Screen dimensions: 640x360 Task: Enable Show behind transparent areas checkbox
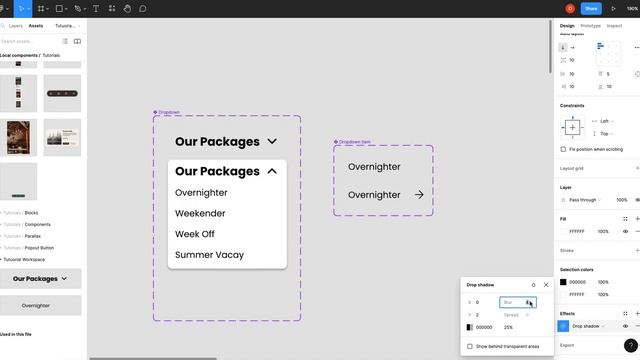tap(470, 346)
